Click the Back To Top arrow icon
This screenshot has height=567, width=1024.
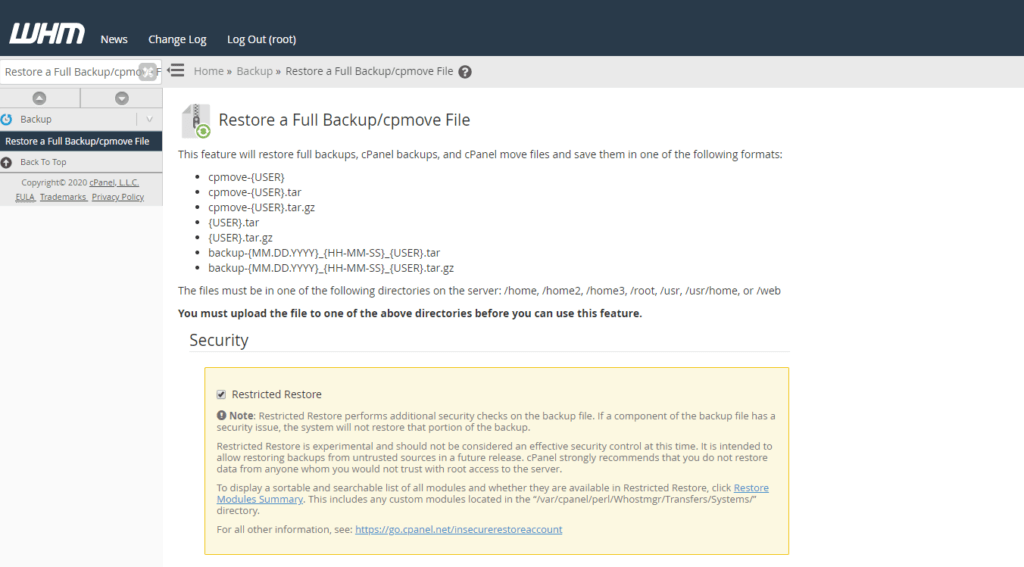tap(7, 162)
